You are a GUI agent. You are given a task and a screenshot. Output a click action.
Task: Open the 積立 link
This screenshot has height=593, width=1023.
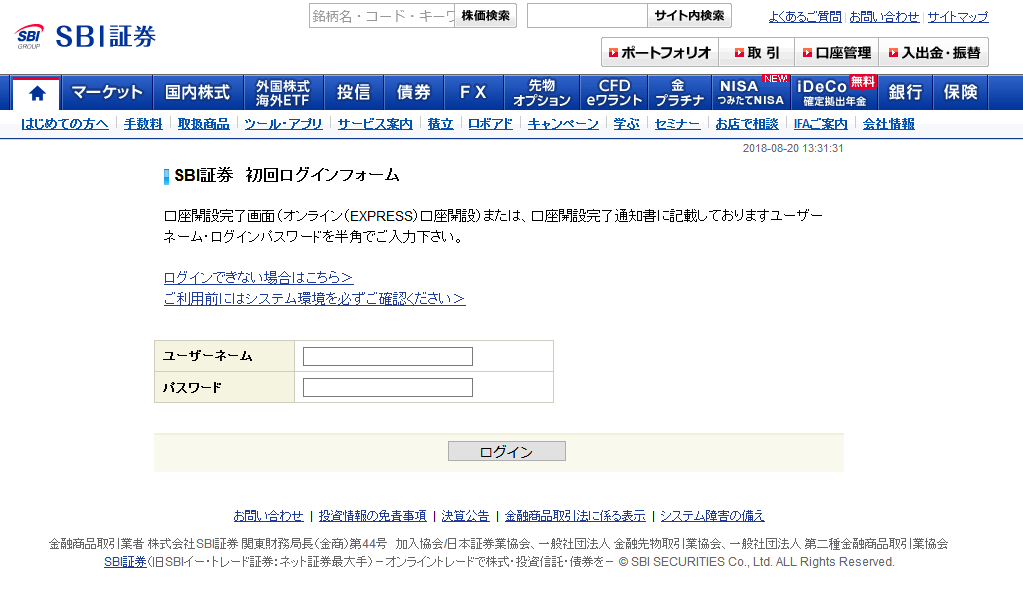pyautogui.click(x=440, y=124)
